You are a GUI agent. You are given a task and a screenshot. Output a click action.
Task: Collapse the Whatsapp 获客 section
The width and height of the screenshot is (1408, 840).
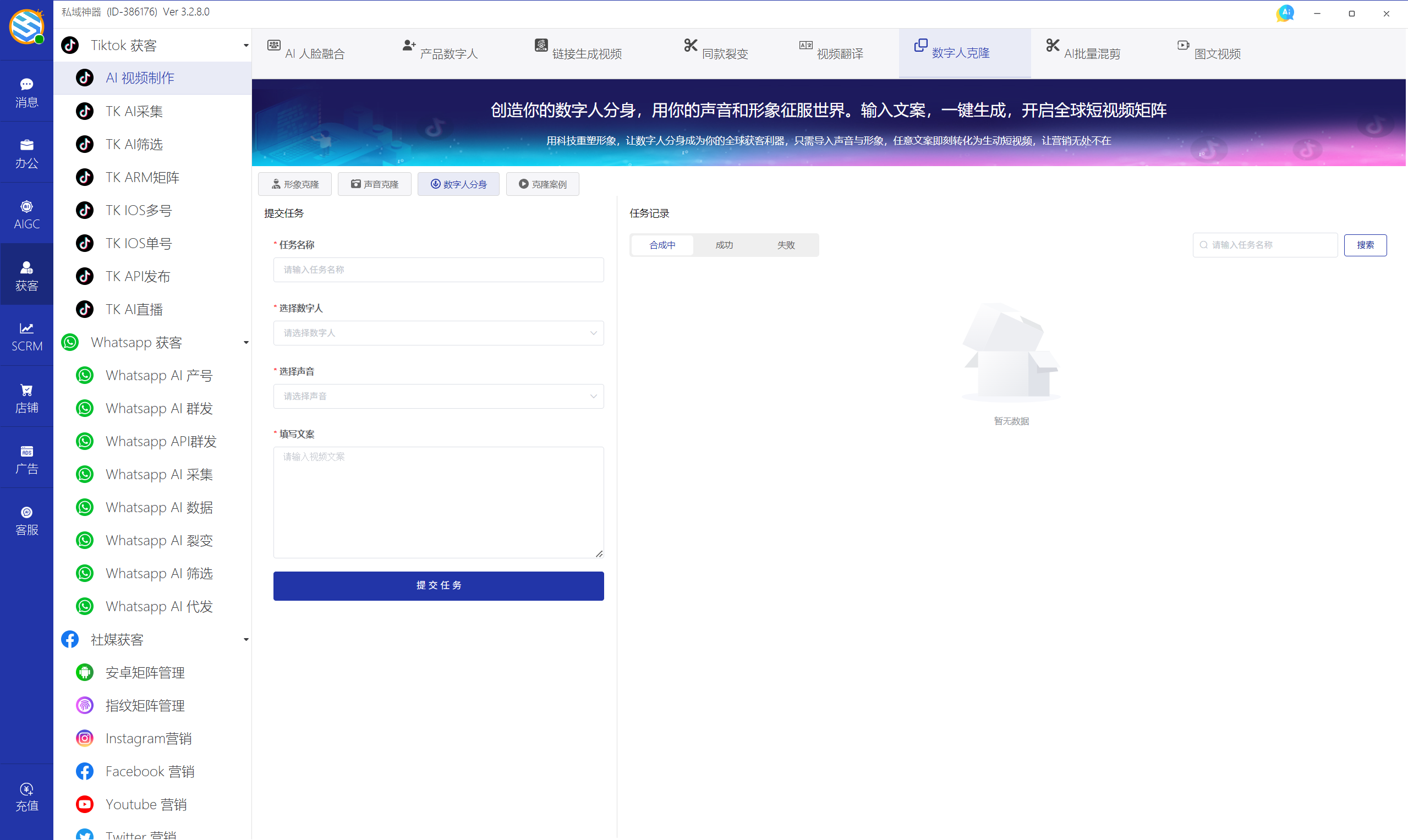coord(246,342)
